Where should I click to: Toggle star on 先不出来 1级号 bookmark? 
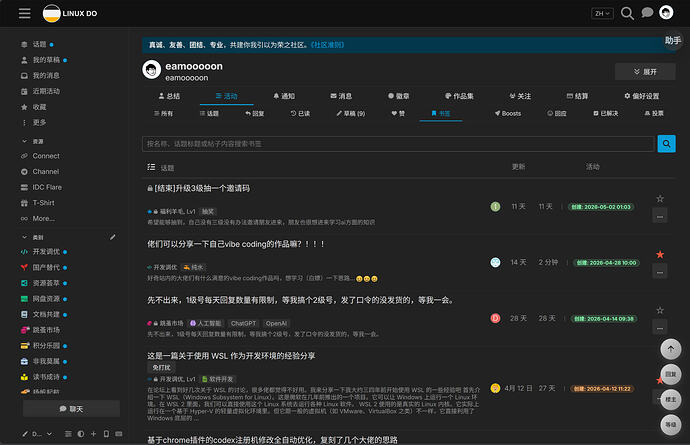(660, 311)
